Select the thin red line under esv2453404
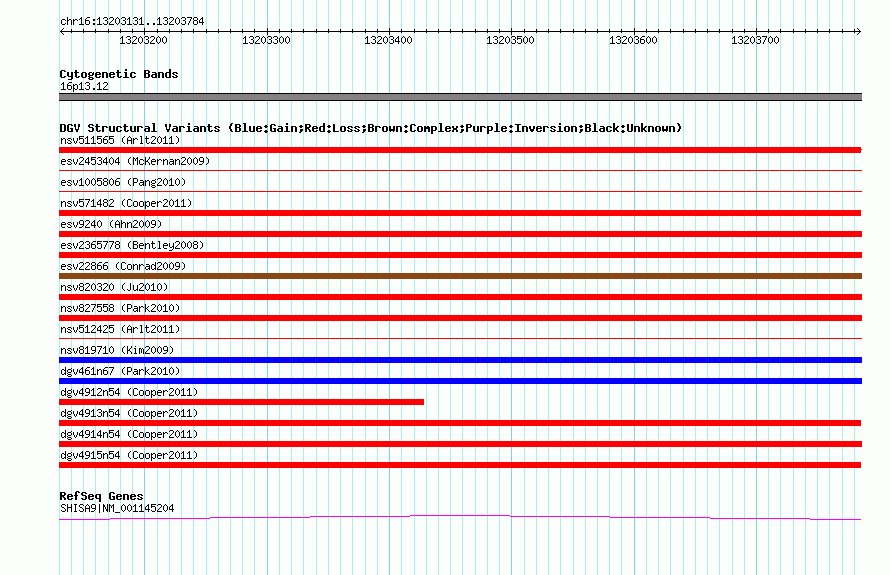The height and width of the screenshot is (575, 890). click(460, 170)
